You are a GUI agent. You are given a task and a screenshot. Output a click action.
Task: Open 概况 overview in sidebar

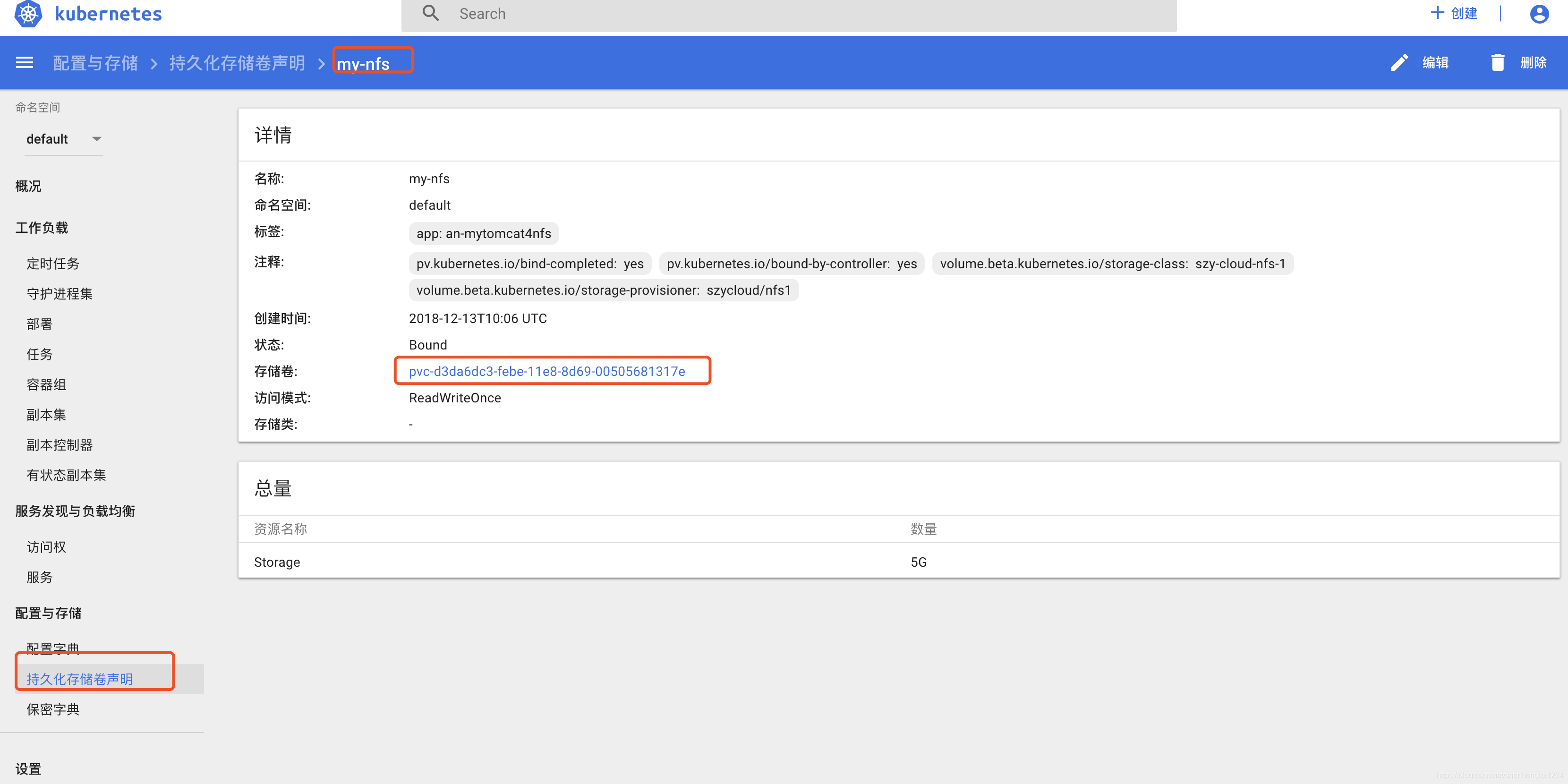[x=28, y=186]
